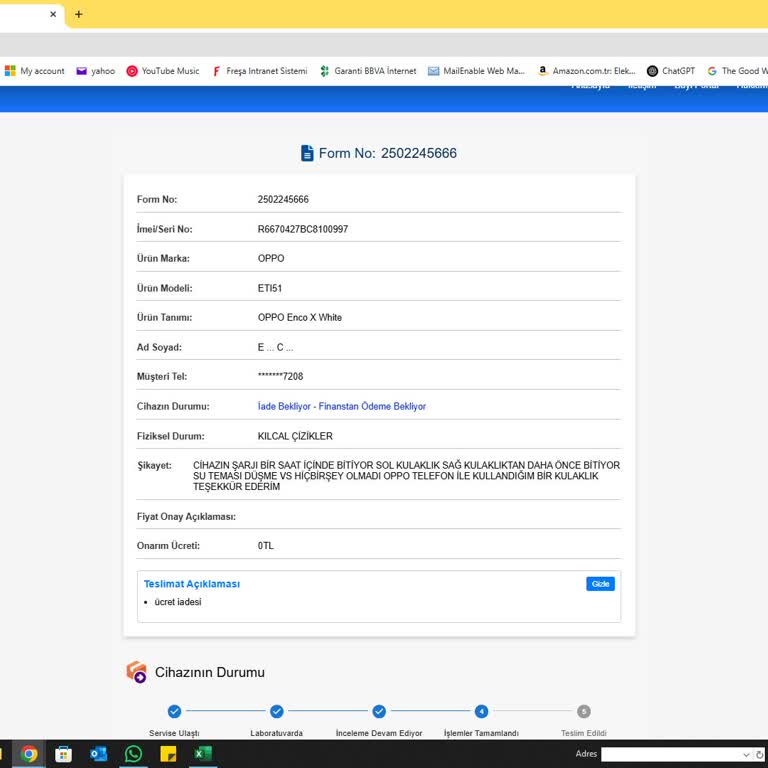Close the current browser tab
Screen dimensions: 768x768
(x=53, y=14)
